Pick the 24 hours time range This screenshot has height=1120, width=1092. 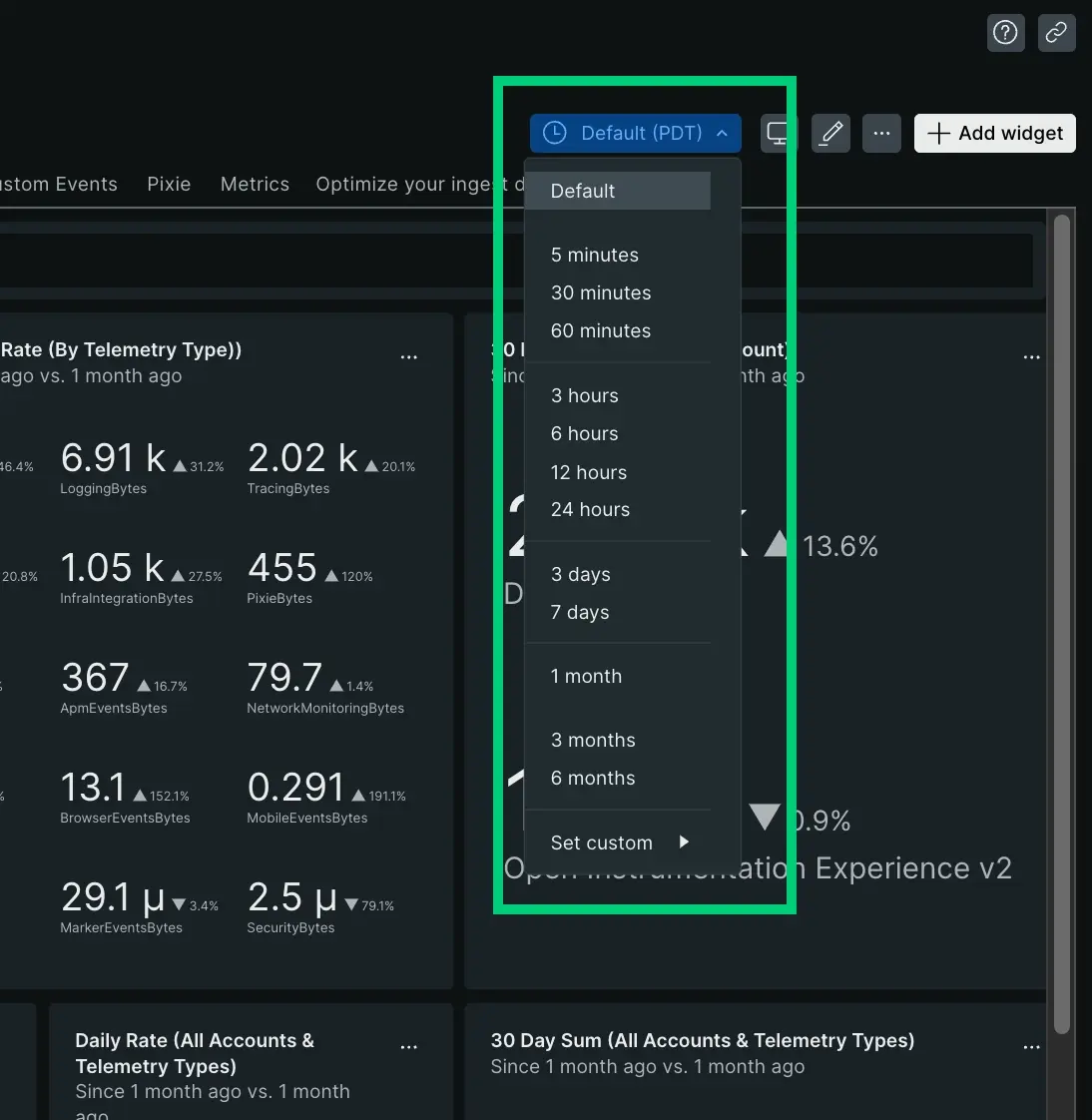click(x=590, y=510)
